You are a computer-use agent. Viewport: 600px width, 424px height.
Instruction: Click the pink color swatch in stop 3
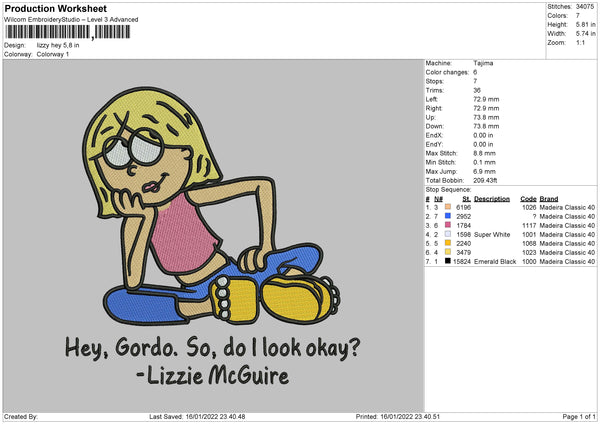(x=448, y=225)
